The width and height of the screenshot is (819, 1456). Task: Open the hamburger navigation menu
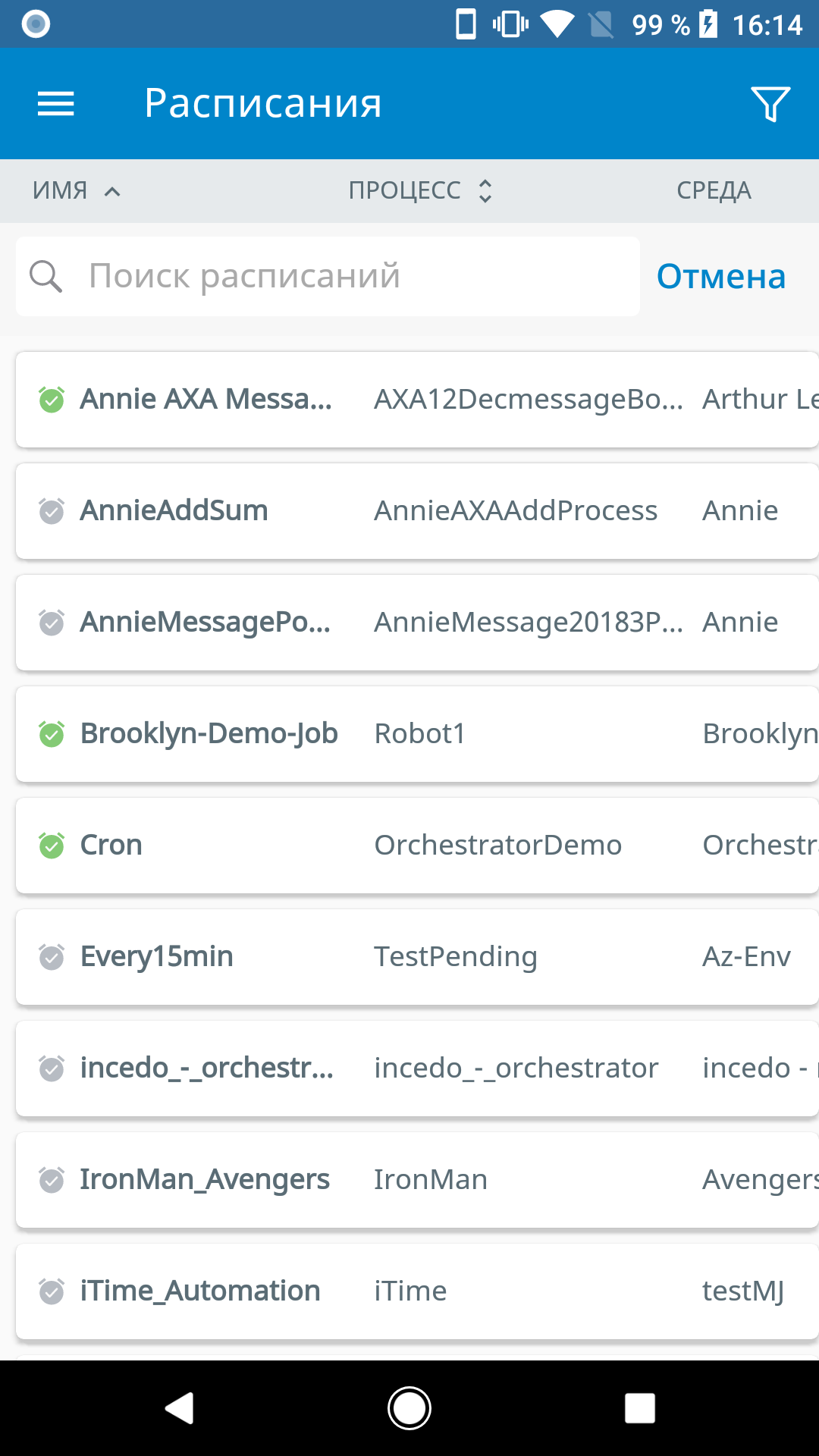(x=56, y=104)
